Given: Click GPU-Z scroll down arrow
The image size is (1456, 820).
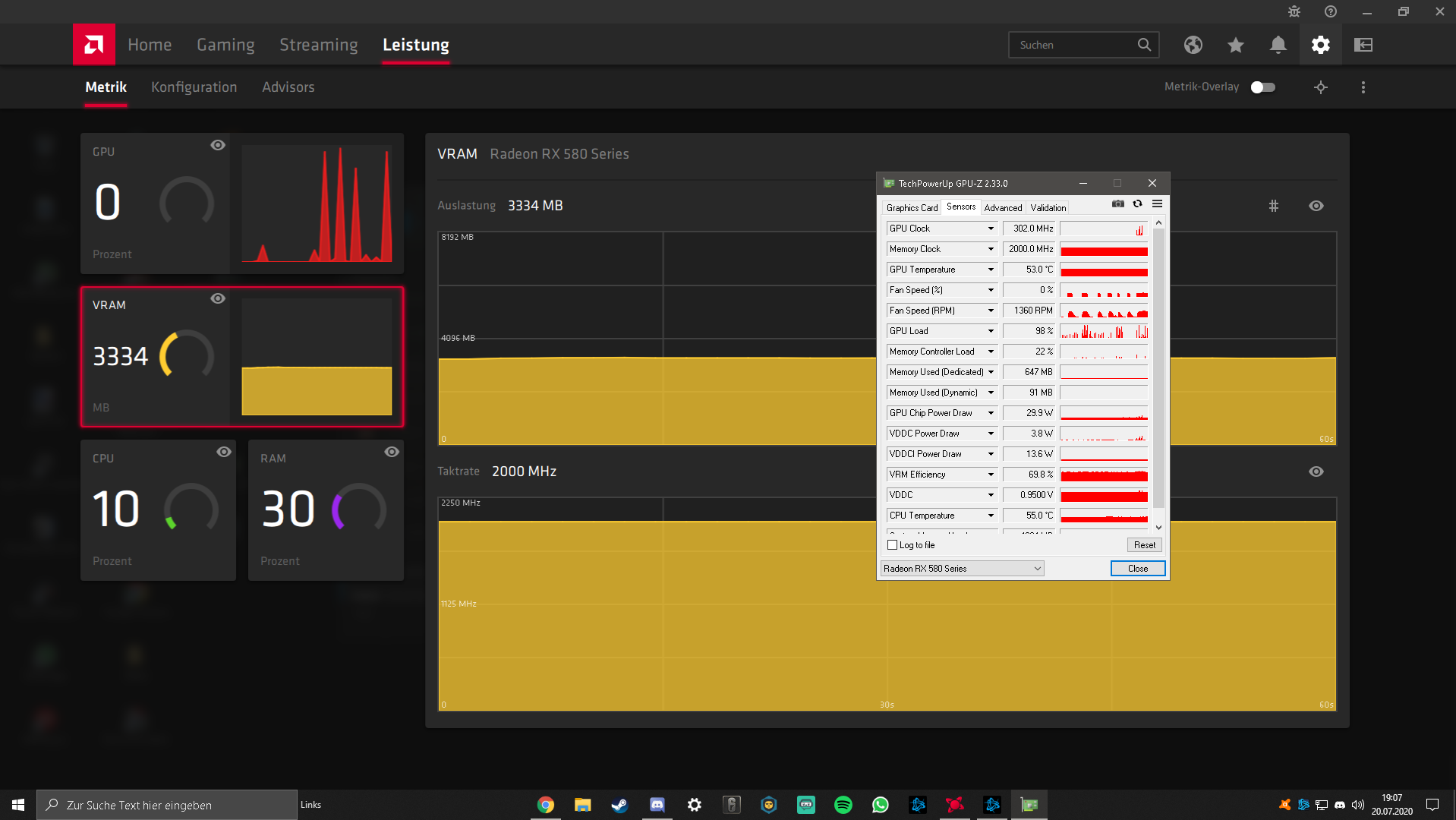Looking at the screenshot, I should tap(1158, 528).
